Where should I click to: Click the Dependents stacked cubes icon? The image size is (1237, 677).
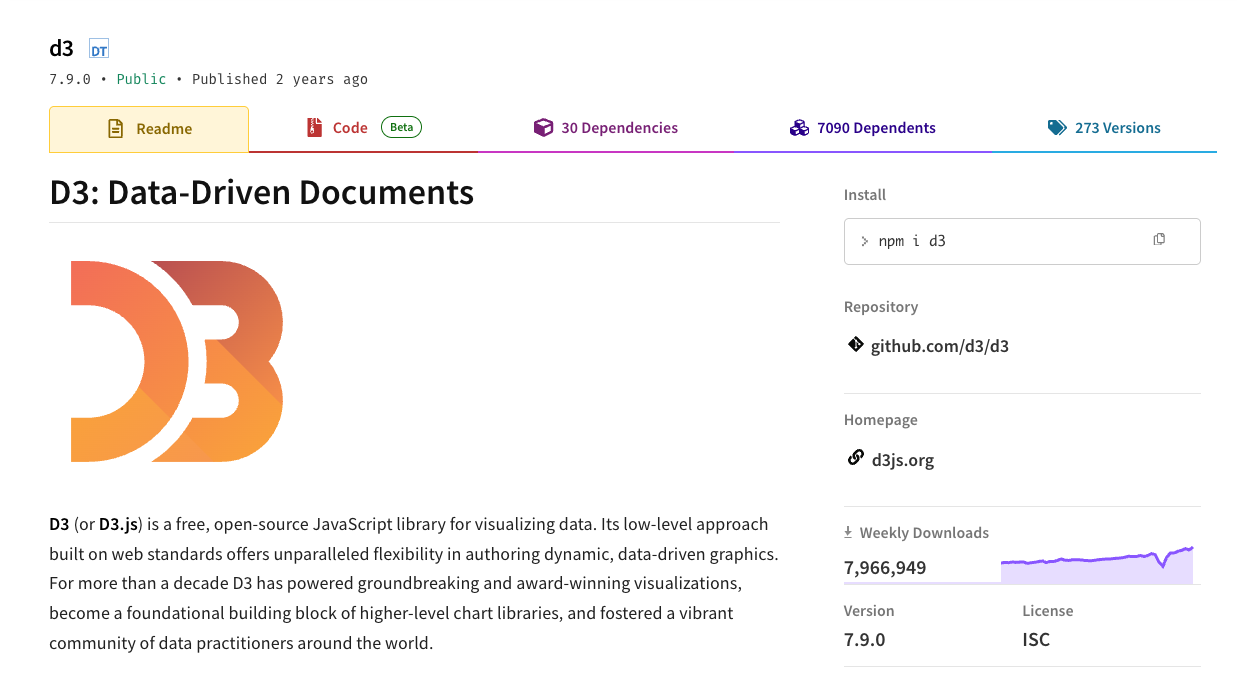(799, 127)
